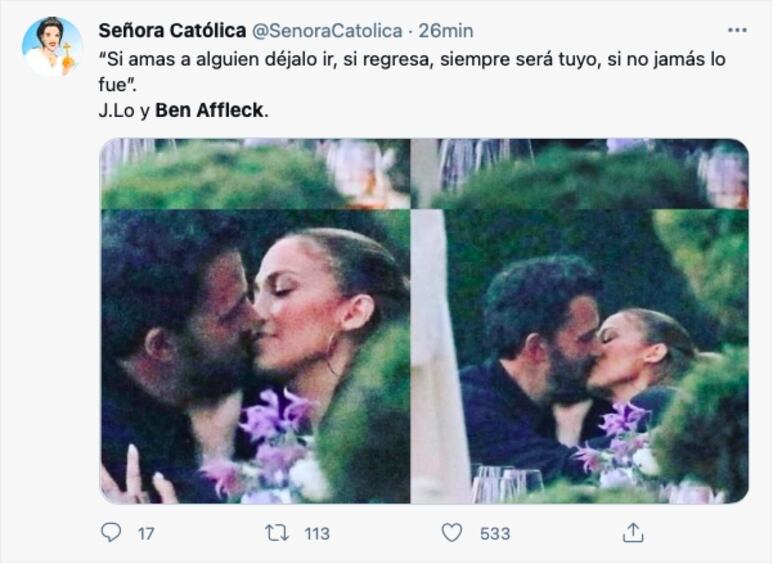Click the bold Ben Affleck text
The height and width of the screenshot is (564, 773).
pos(209,110)
